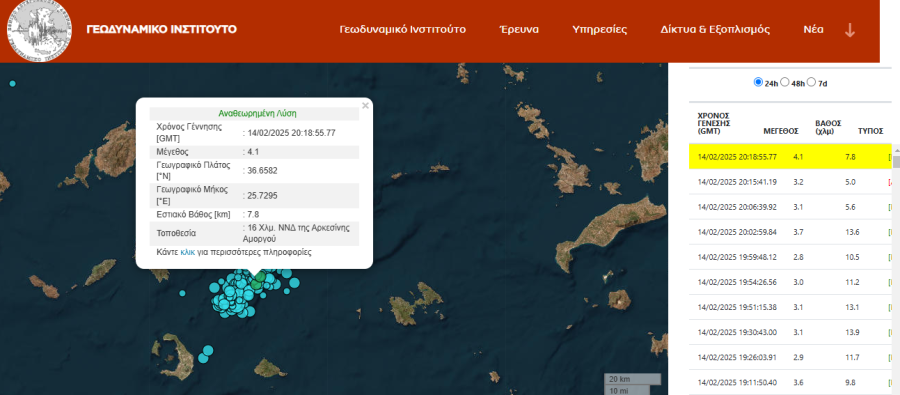Viewport: 900px width, 395px height.
Task: Select the 48h radio button
Action: point(785,82)
